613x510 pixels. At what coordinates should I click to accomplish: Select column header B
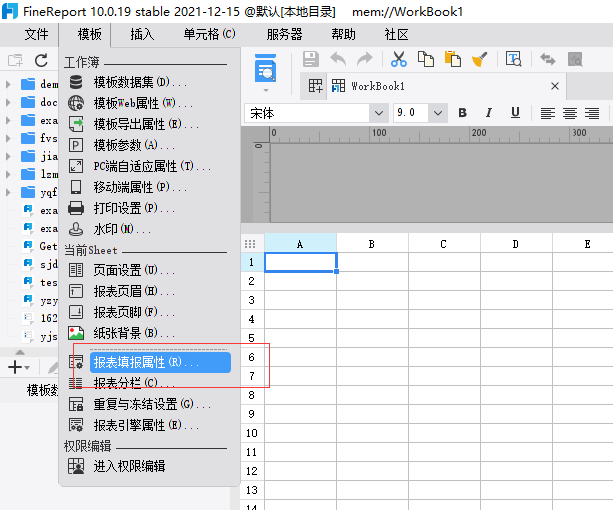tap(372, 244)
